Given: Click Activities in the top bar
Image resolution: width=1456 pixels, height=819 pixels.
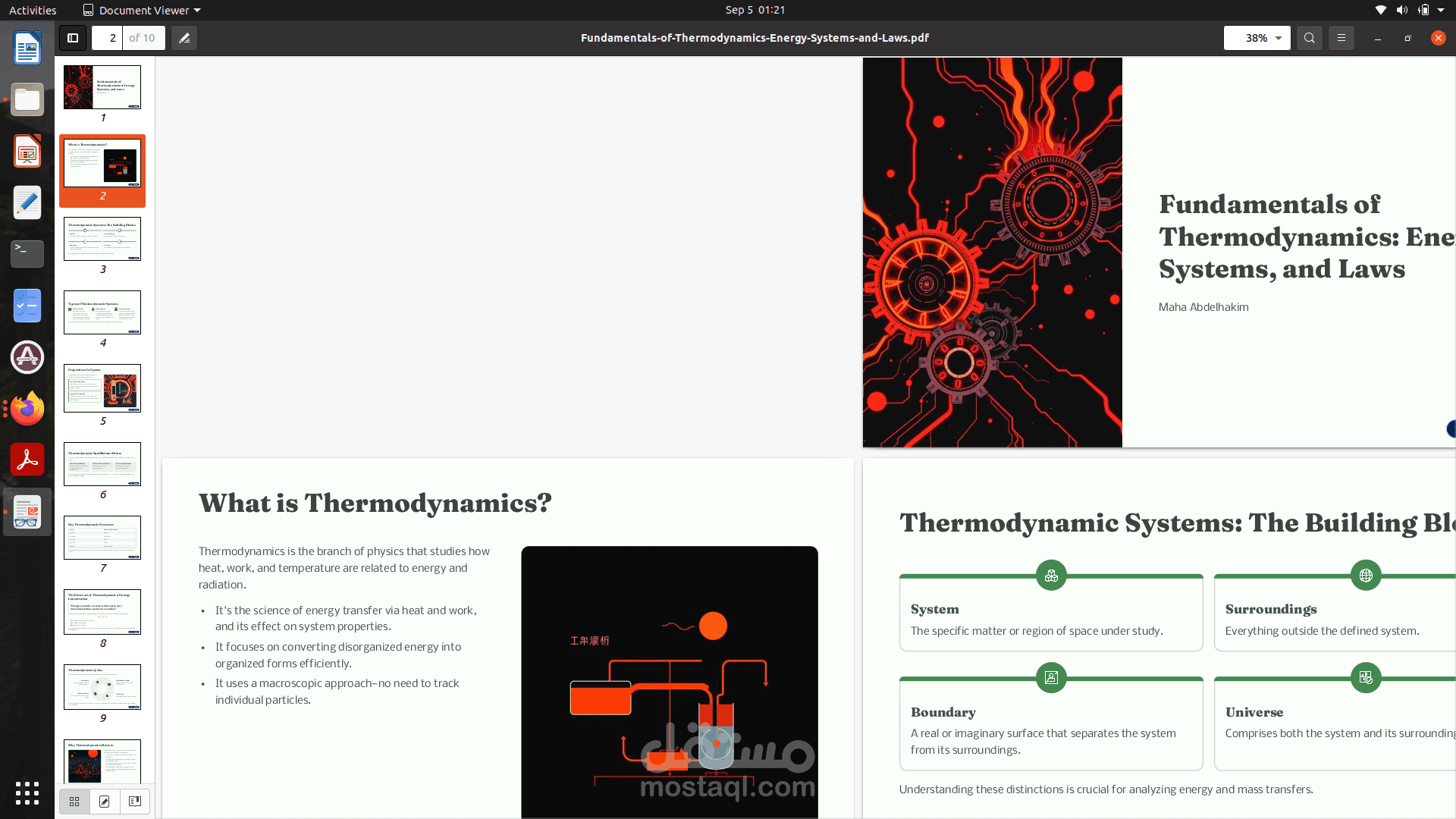Looking at the screenshot, I should pos(33,10).
